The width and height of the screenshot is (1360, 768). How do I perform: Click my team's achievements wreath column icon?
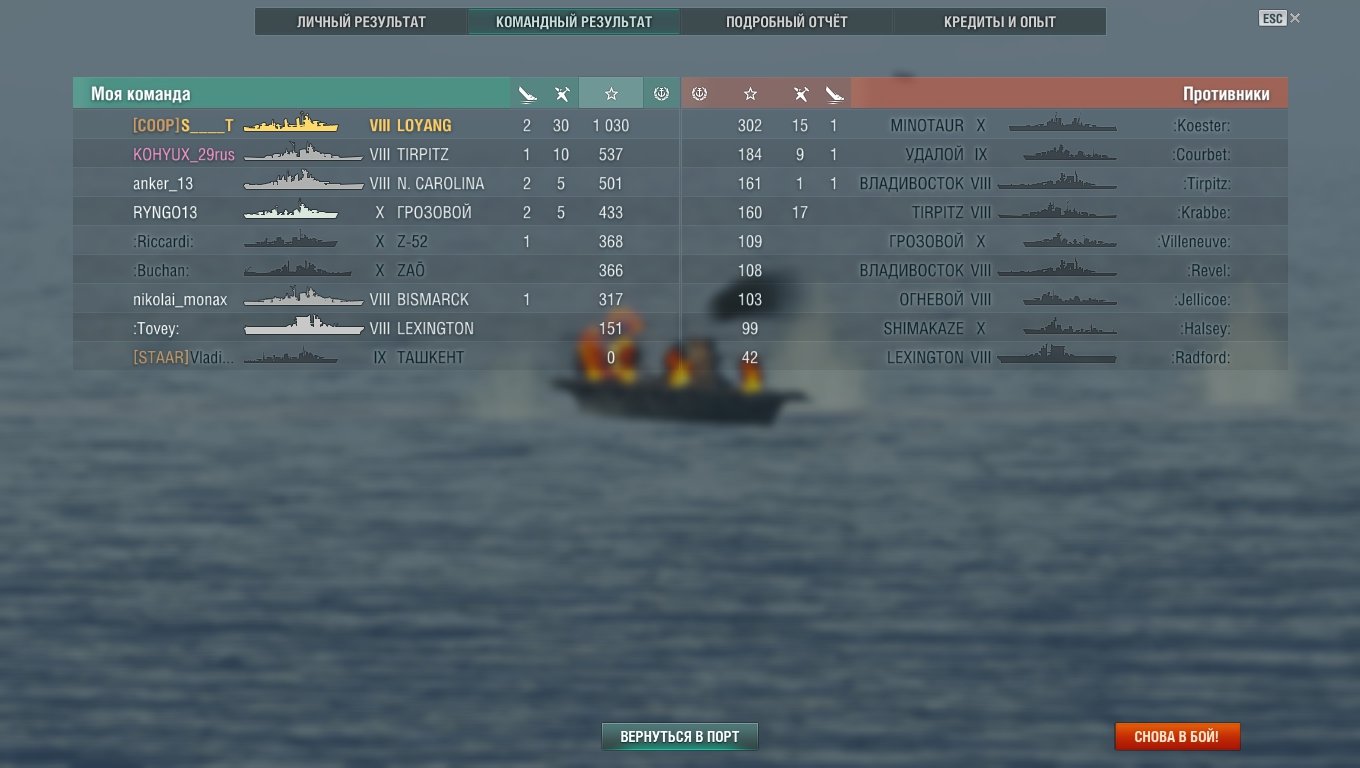tap(661, 94)
